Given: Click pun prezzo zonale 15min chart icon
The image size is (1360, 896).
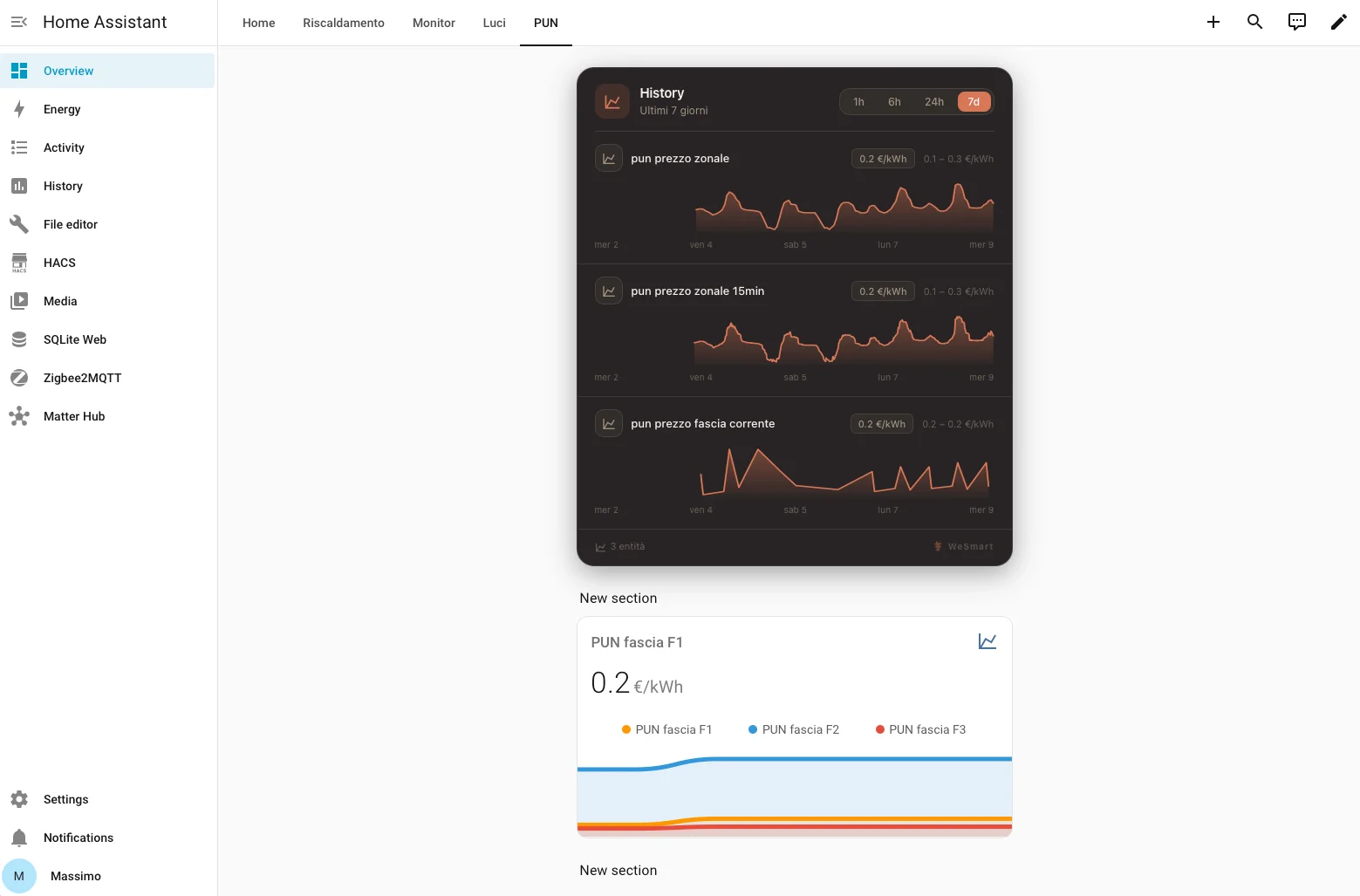Looking at the screenshot, I should point(609,291).
